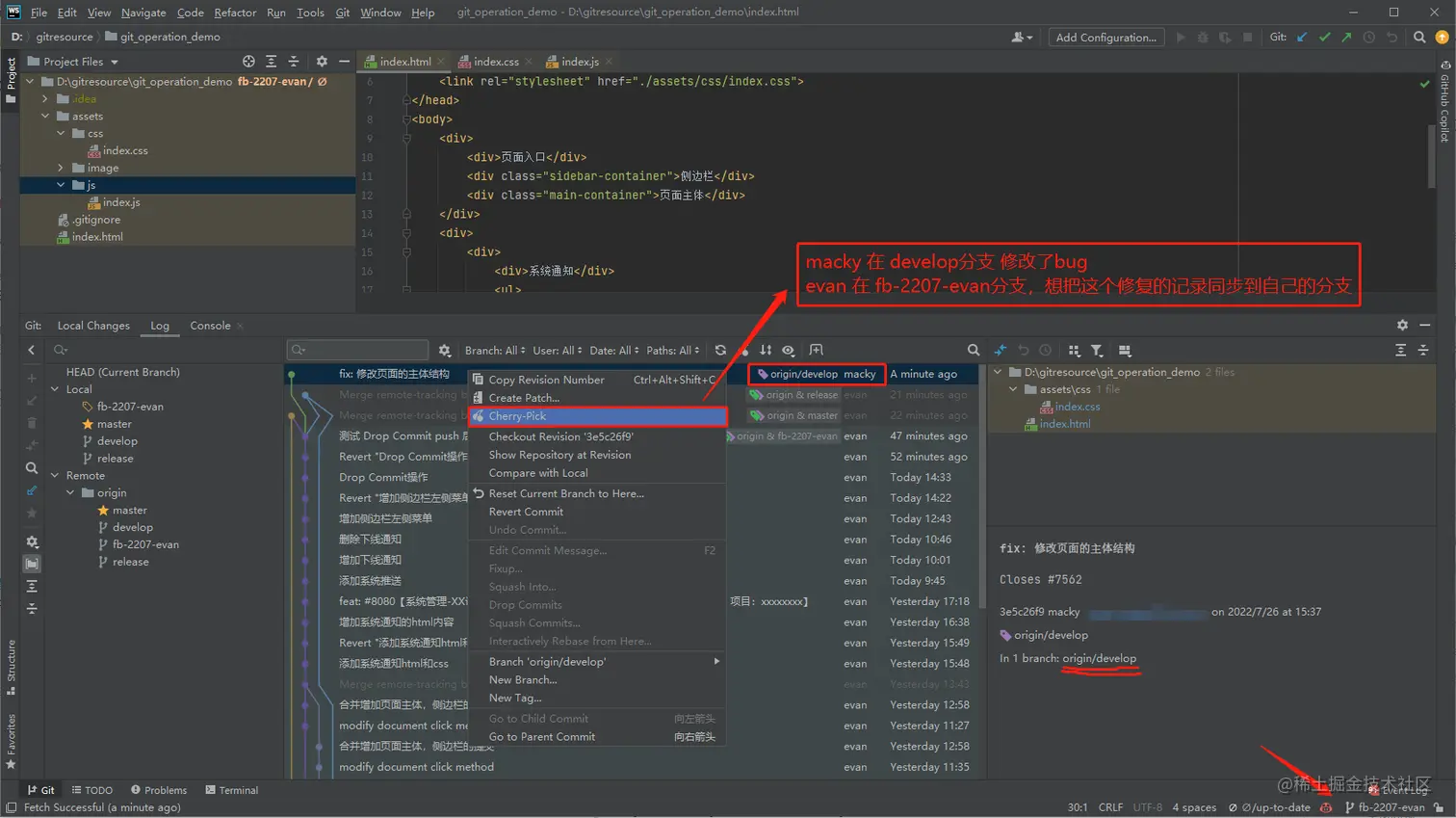Screen dimensions: 1456x818
Task: Open the Refactor menu in the menu bar
Action: click(235, 13)
